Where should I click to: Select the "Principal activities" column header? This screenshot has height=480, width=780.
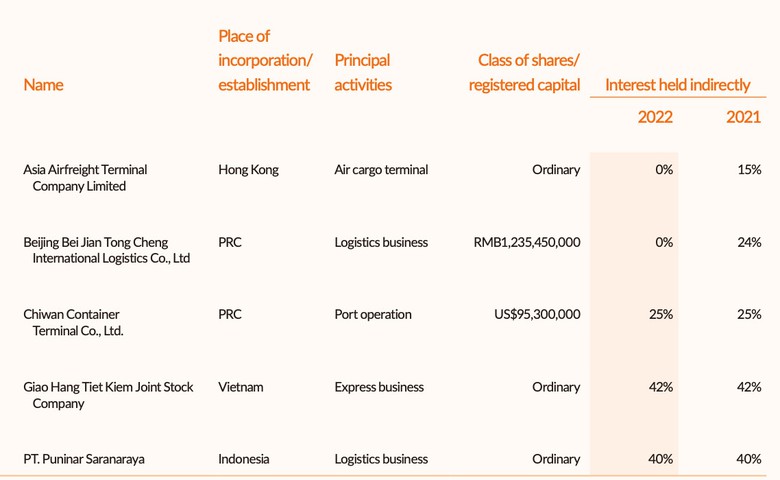[363, 73]
